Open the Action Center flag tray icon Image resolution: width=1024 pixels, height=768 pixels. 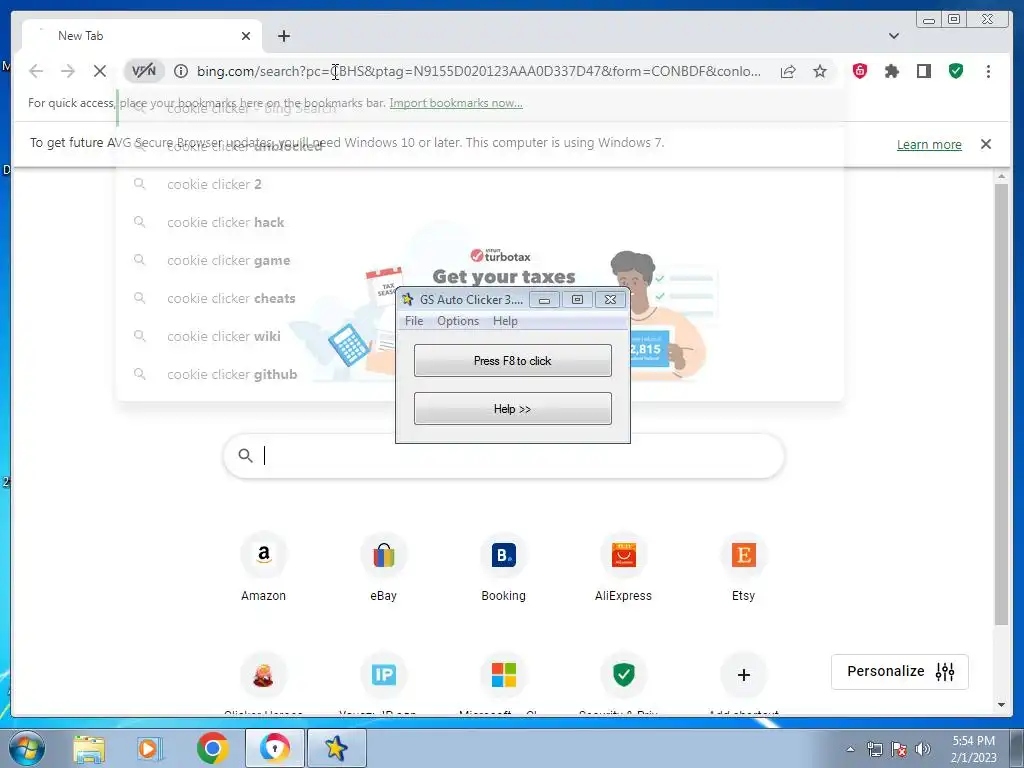coord(899,749)
